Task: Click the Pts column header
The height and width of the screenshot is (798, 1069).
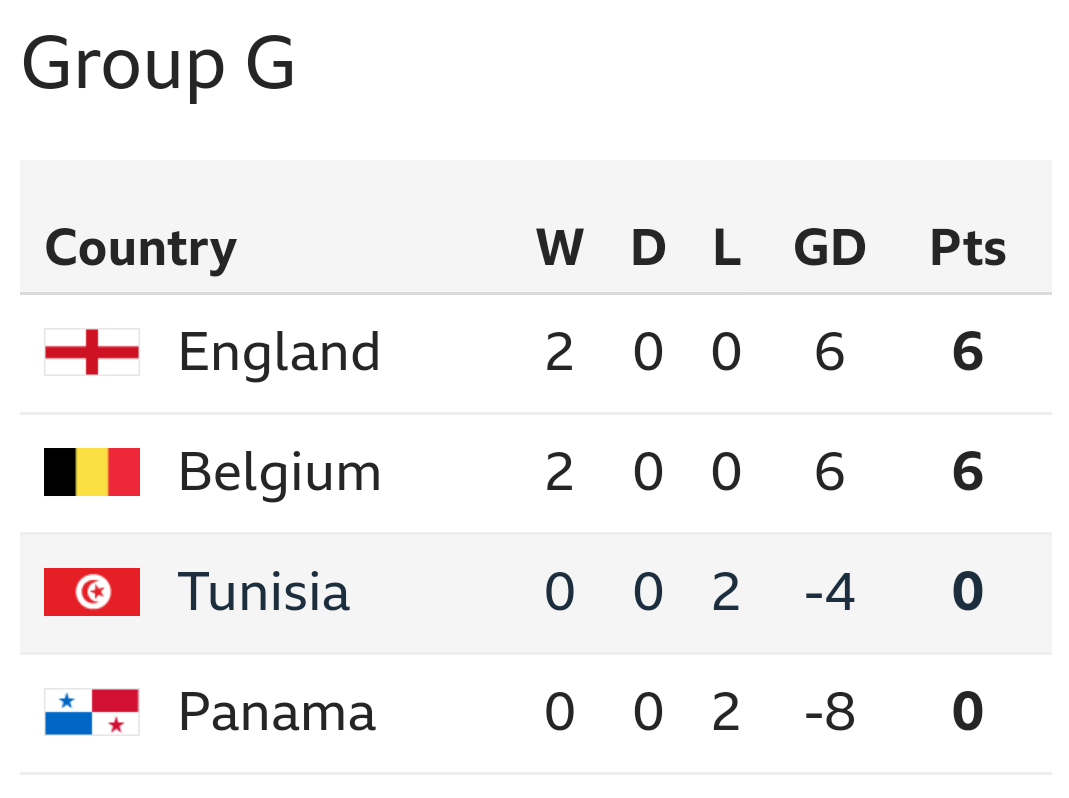Action: 968,248
